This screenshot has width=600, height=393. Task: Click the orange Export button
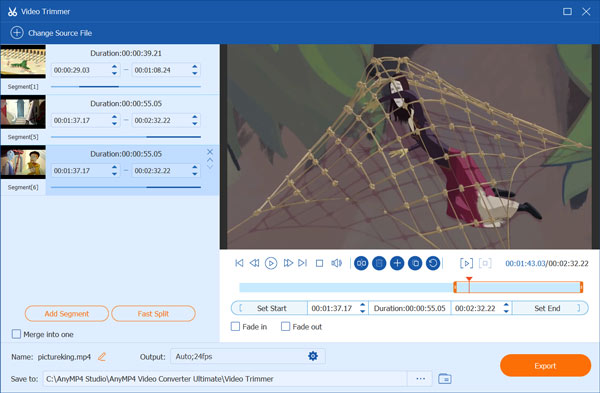(x=545, y=365)
